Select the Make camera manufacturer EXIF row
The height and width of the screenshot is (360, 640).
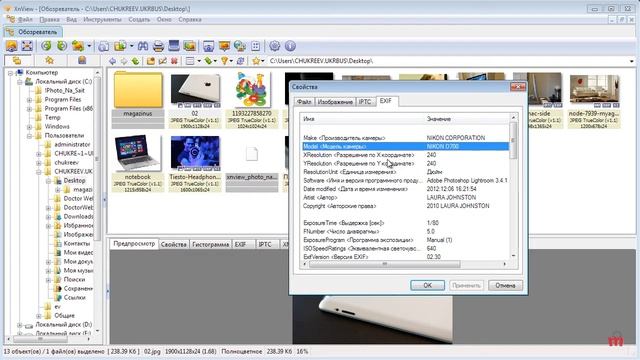pyautogui.click(x=405, y=138)
